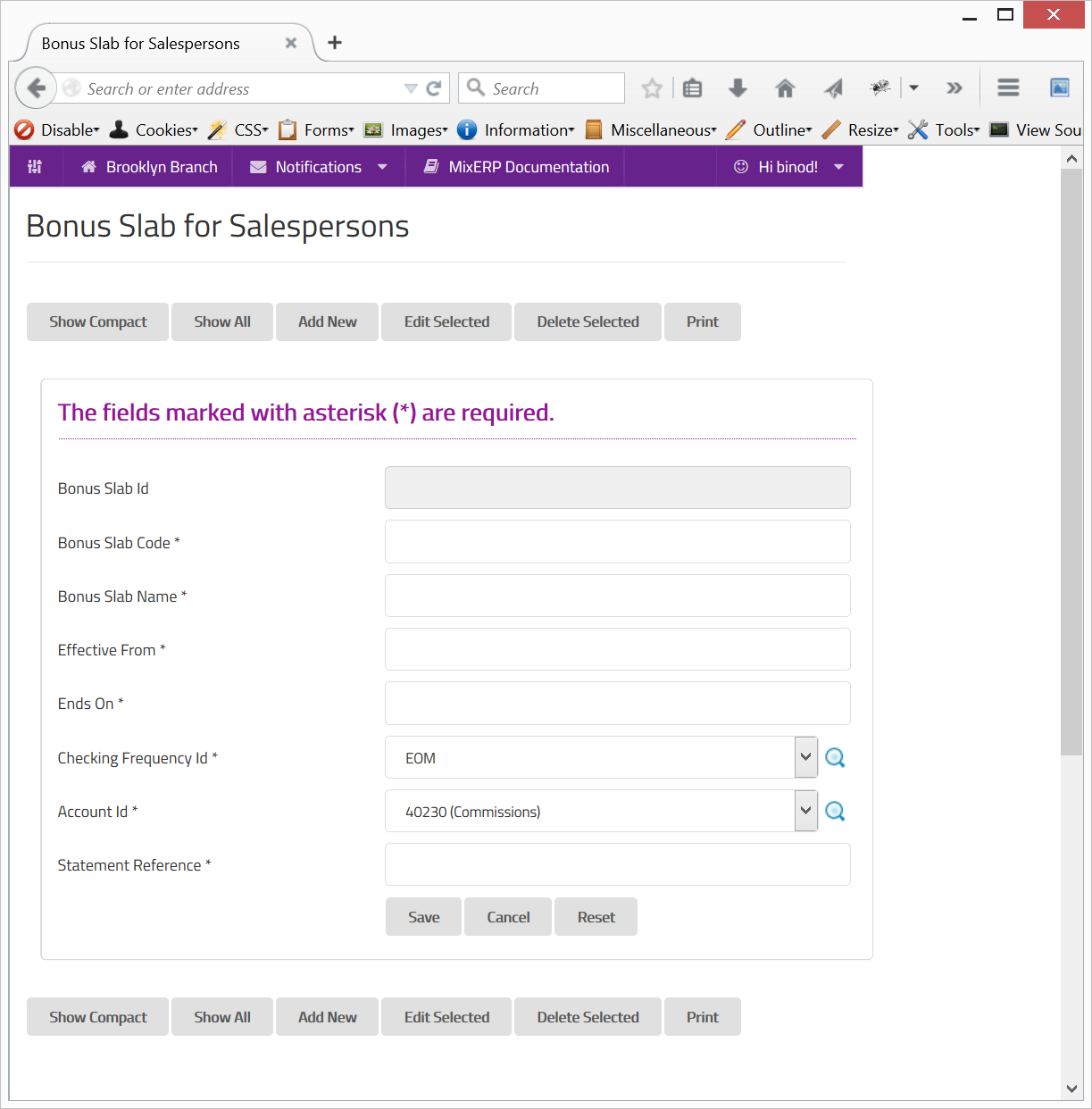The width and height of the screenshot is (1092, 1109).
Task: Click the browser Search box
Action: click(x=541, y=88)
